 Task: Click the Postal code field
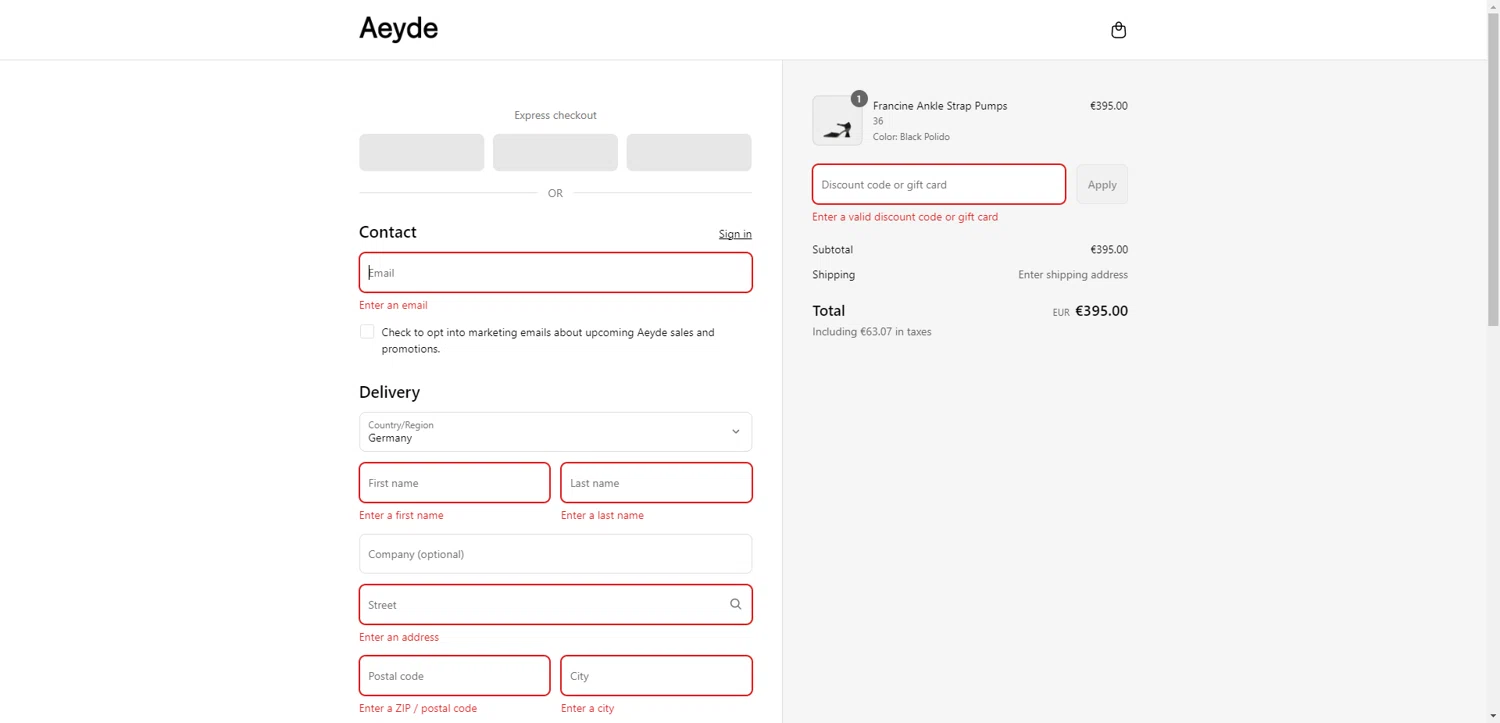click(x=454, y=676)
